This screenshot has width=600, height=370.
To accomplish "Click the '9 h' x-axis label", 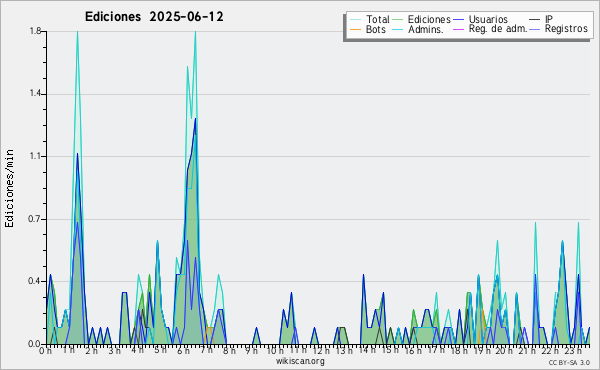I will (252, 351).
